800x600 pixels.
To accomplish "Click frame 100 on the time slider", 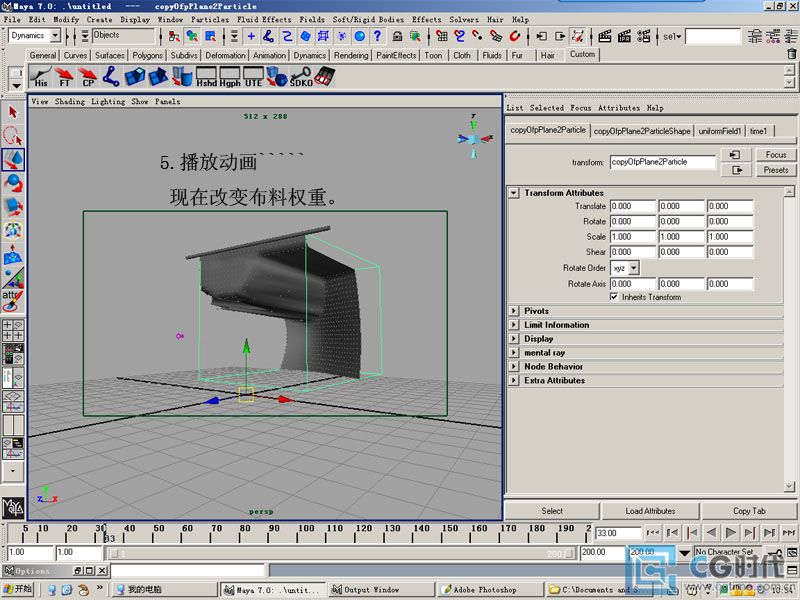I will tap(307, 533).
